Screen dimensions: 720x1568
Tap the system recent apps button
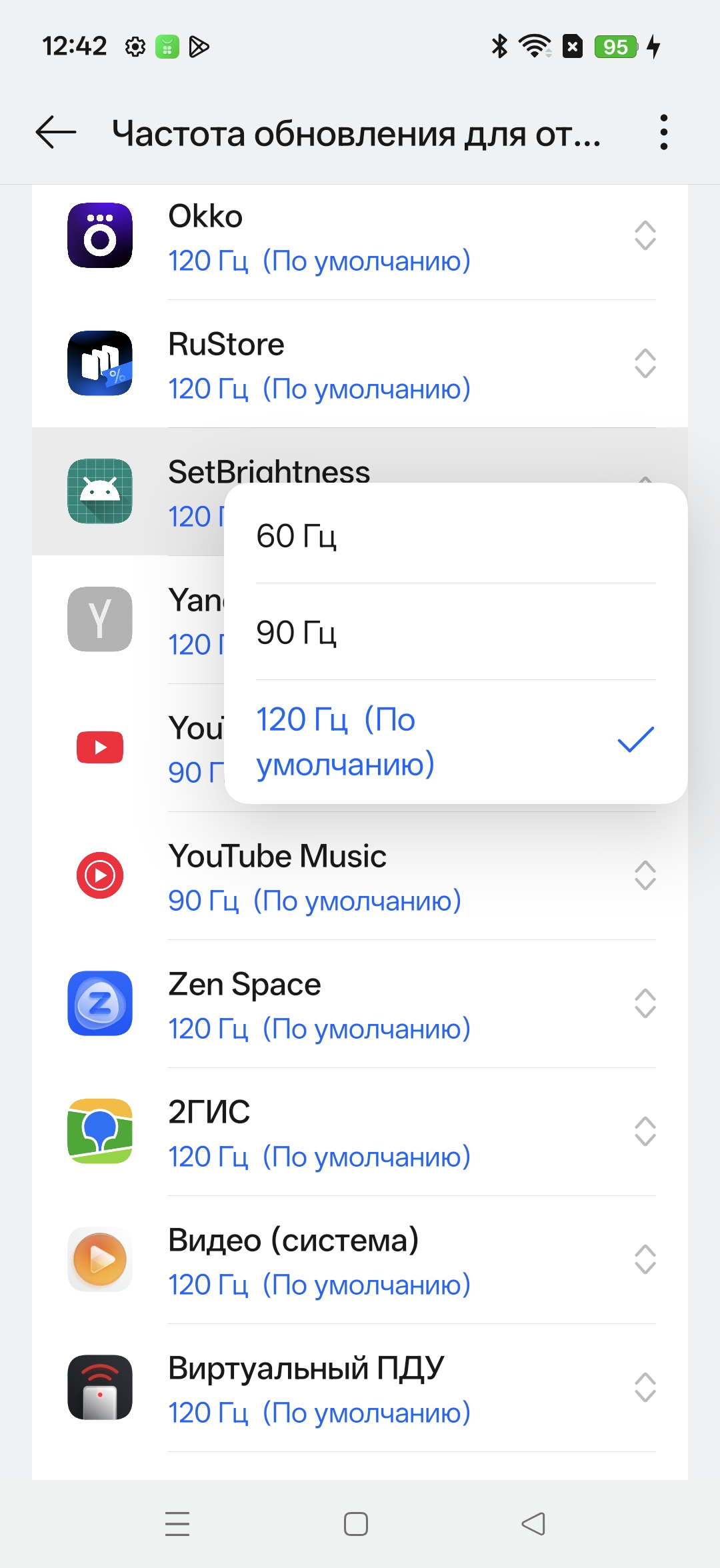177,1524
